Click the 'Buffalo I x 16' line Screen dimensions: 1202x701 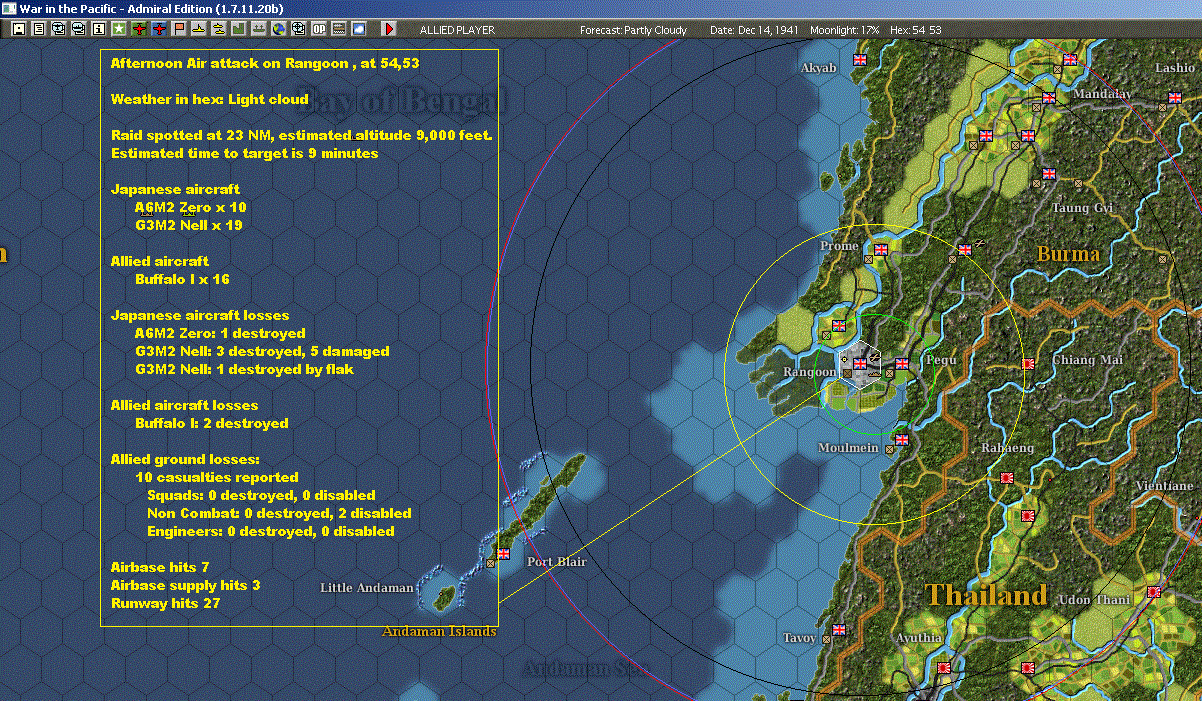(182, 279)
